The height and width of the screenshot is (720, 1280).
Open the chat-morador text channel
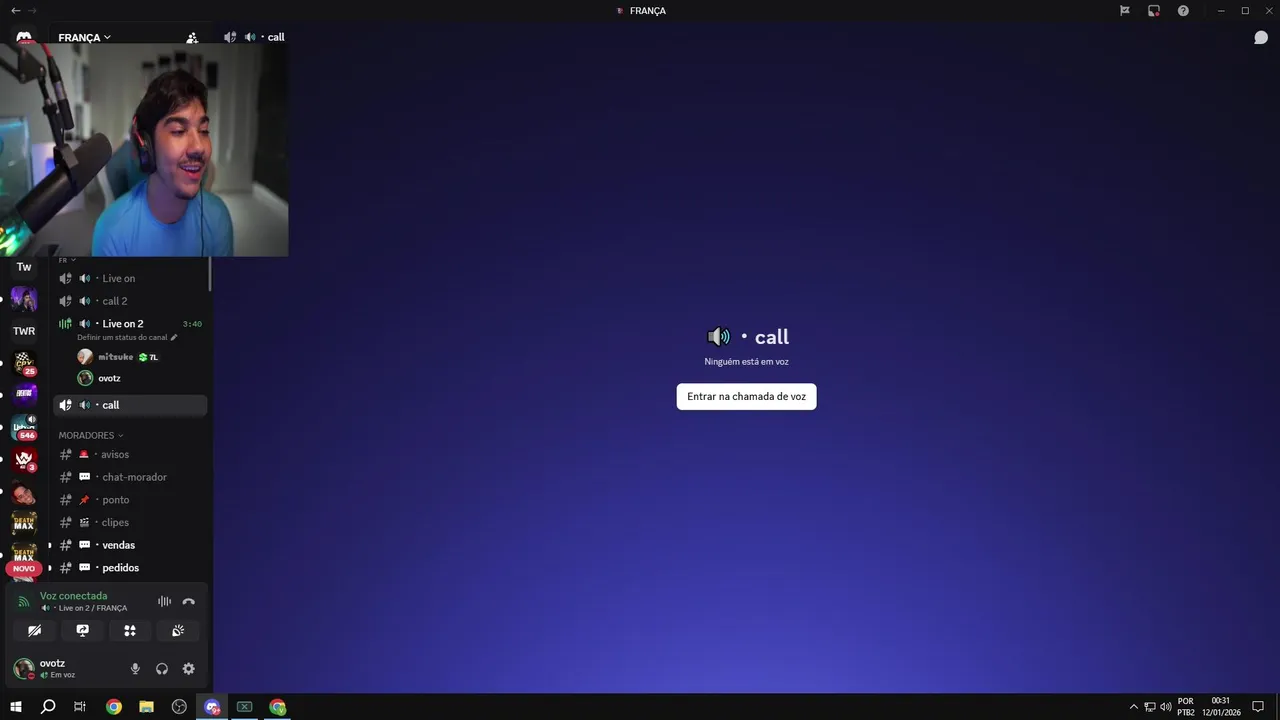click(130, 477)
